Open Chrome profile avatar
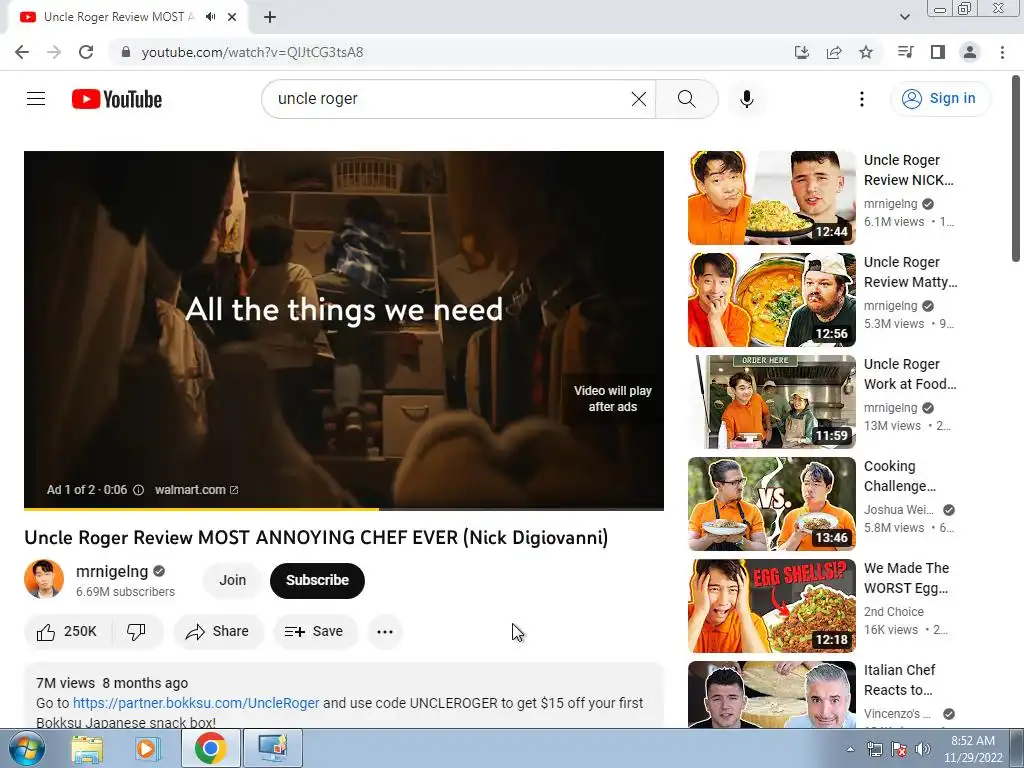The width and height of the screenshot is (1024, 768). pyautogui.click(x=970, y=52)
